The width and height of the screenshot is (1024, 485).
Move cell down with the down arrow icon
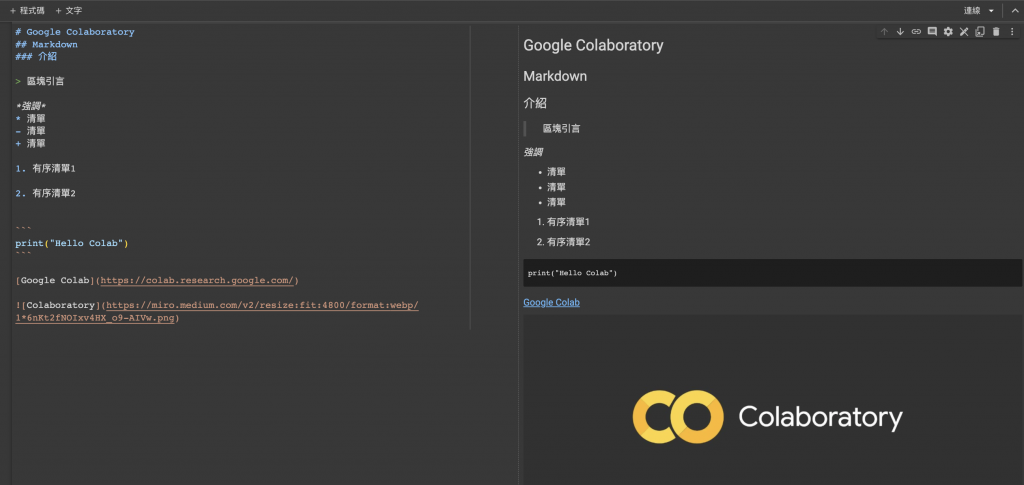900,31
